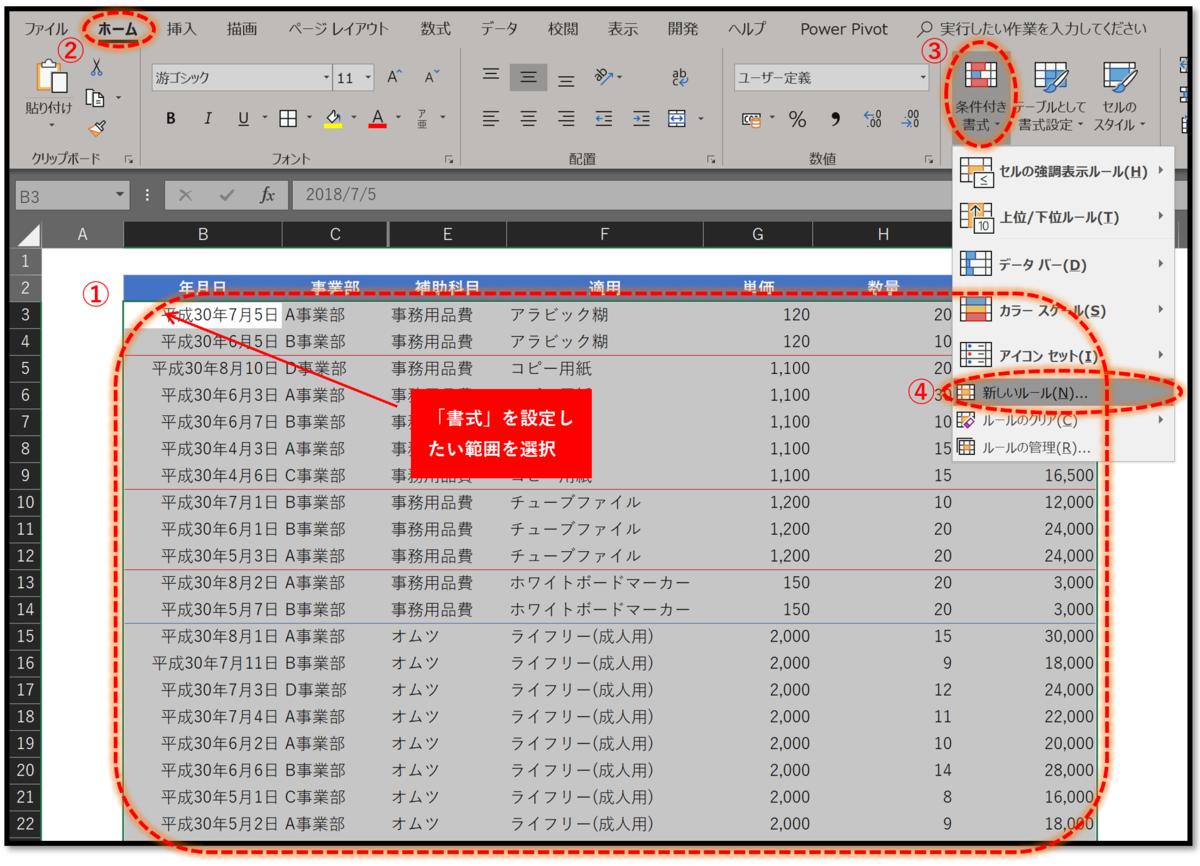Viewport: 1200px width, 866px height.
Task: Toggle bold formatting on the selection
Action: coord(171,118)
